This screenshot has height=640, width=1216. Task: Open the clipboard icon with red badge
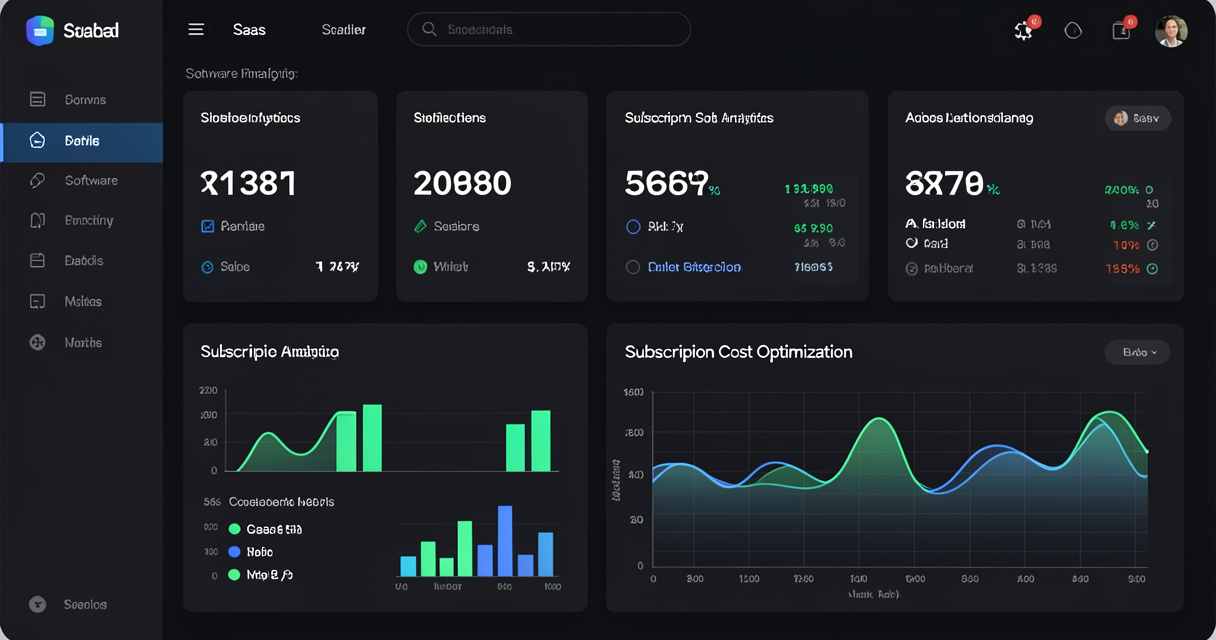tap(1121, 30)
